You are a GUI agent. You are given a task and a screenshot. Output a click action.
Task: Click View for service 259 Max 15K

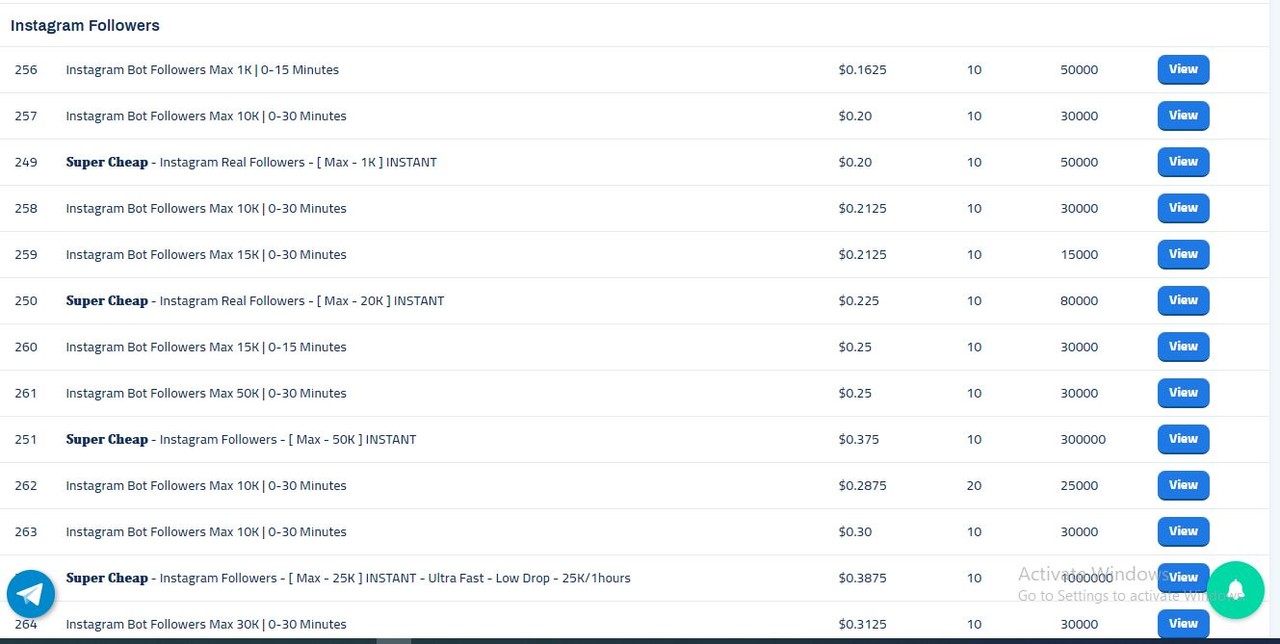click(1183, 254)
